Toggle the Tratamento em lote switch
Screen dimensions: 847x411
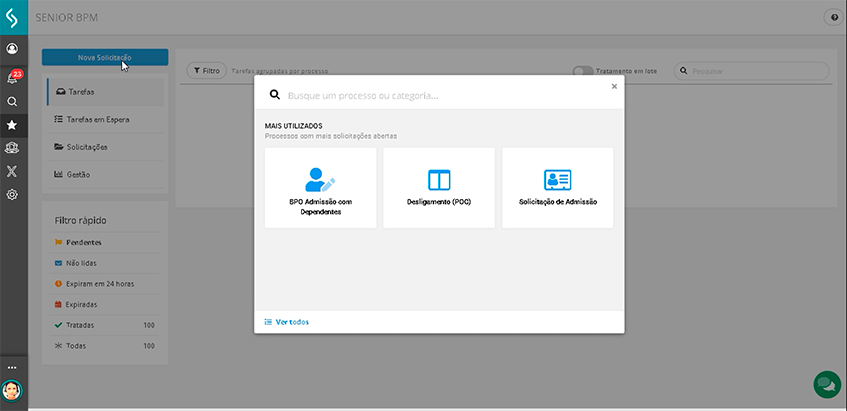pyautogui.click(x=582, y=72)
